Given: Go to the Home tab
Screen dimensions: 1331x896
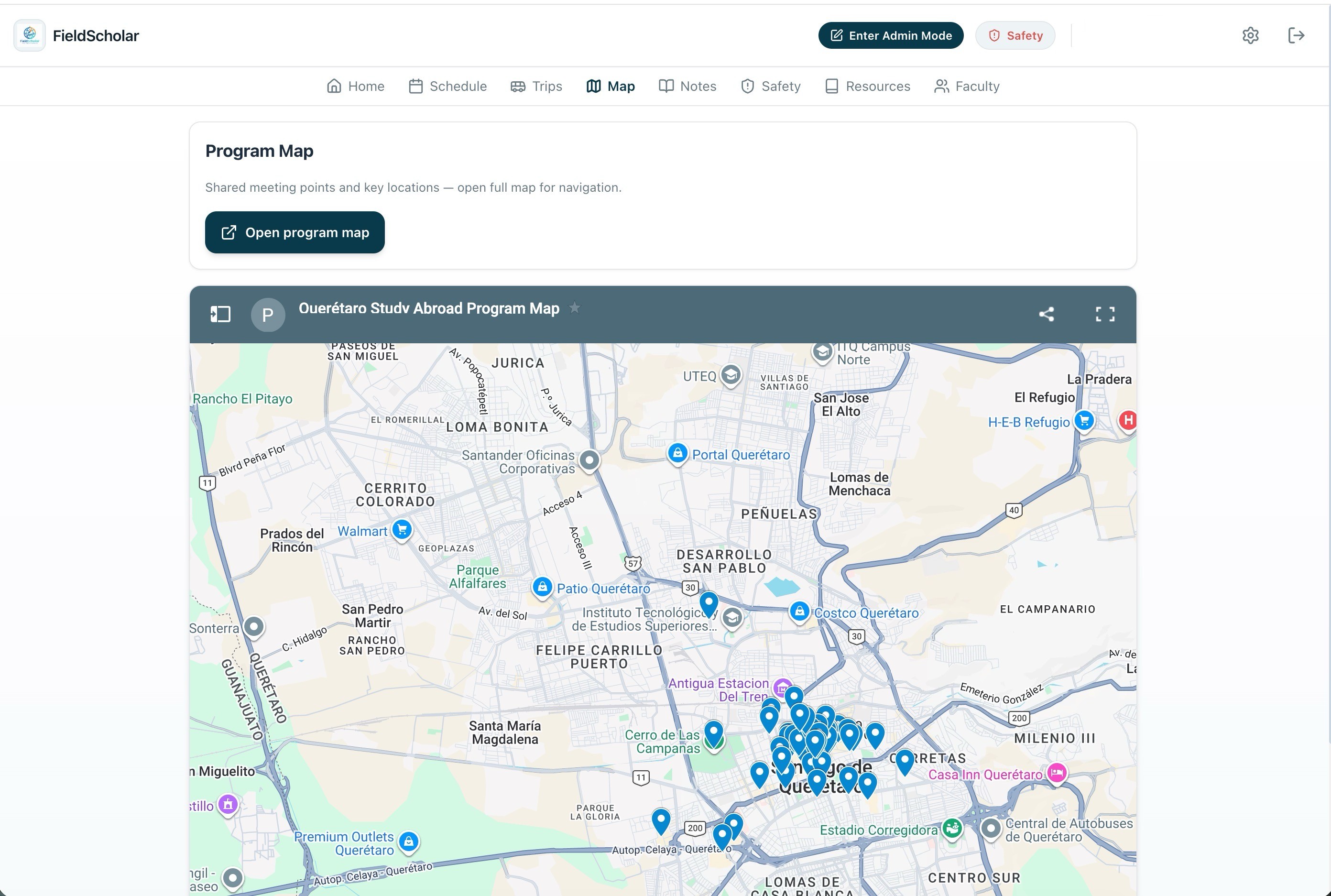Looking at the screenshot, I should pos(355,86).
